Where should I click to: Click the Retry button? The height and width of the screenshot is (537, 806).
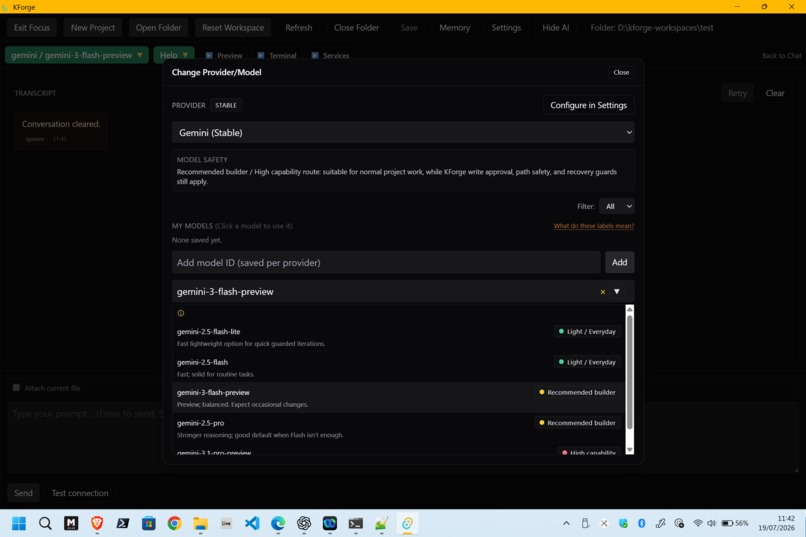(x=737, y=93)
